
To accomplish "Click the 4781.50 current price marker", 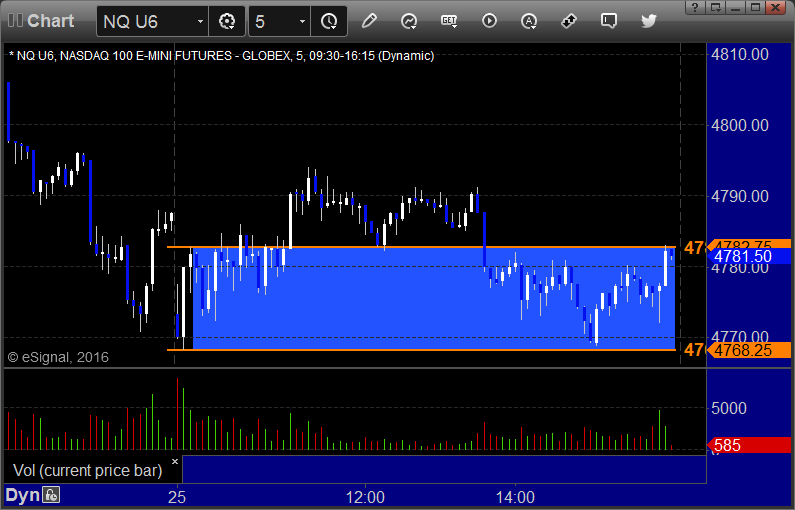I will (749, 256).
